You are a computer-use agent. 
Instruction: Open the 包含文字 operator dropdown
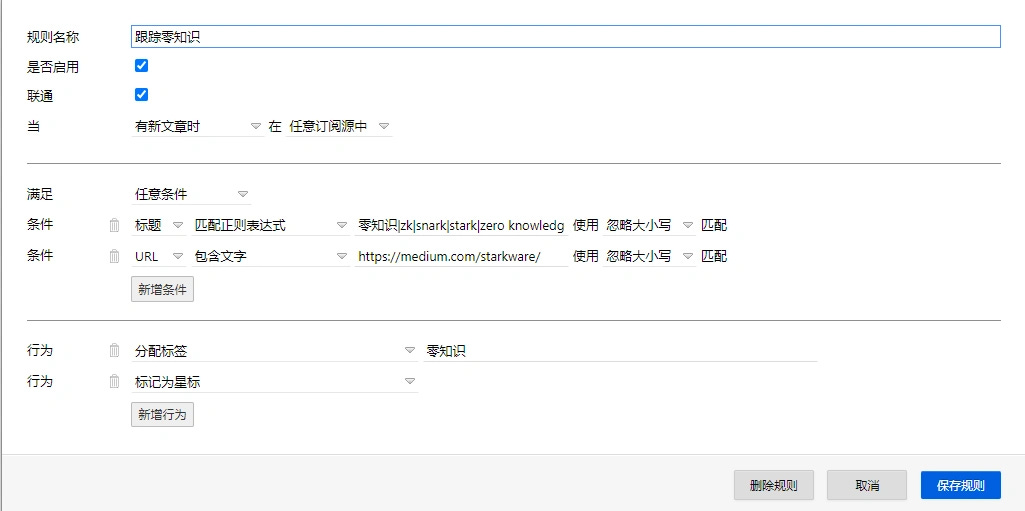pos(271,257)
